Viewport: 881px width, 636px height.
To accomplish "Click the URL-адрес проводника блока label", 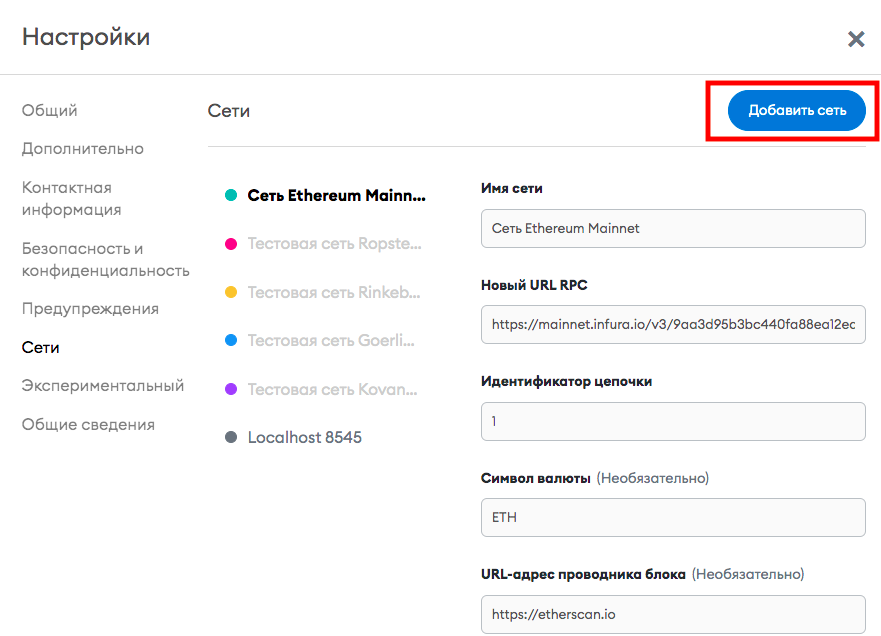I will coord(583,574).
